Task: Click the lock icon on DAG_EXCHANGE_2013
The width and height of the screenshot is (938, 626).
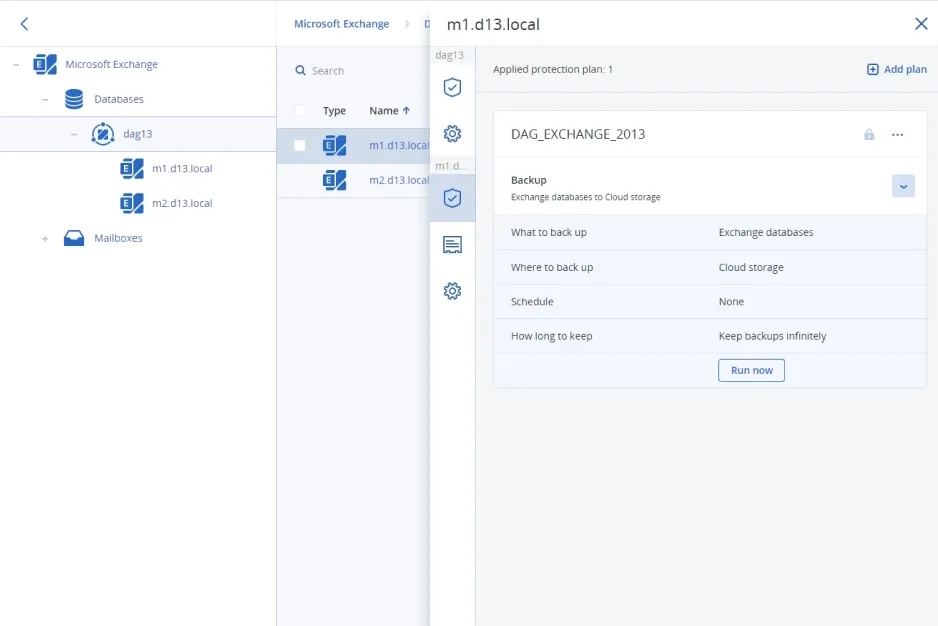Action: tap(868, 134)
